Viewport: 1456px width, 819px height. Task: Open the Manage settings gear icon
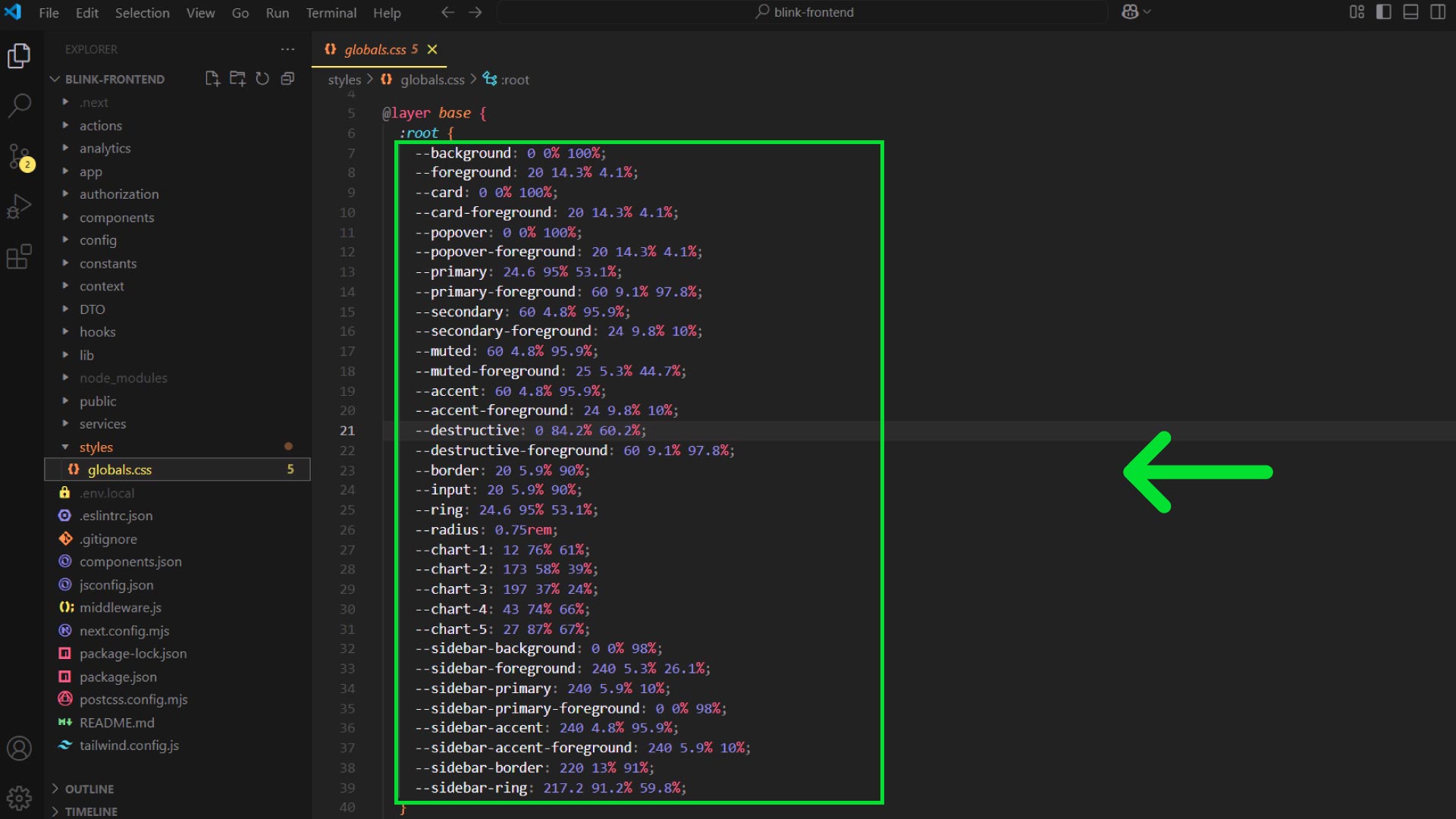click(x=19, y=797)
